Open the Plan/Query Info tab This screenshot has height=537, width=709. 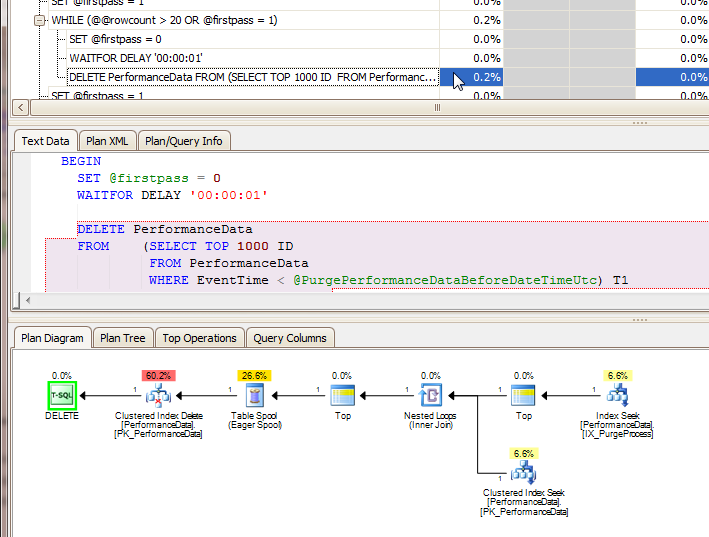tap(184, 141)
